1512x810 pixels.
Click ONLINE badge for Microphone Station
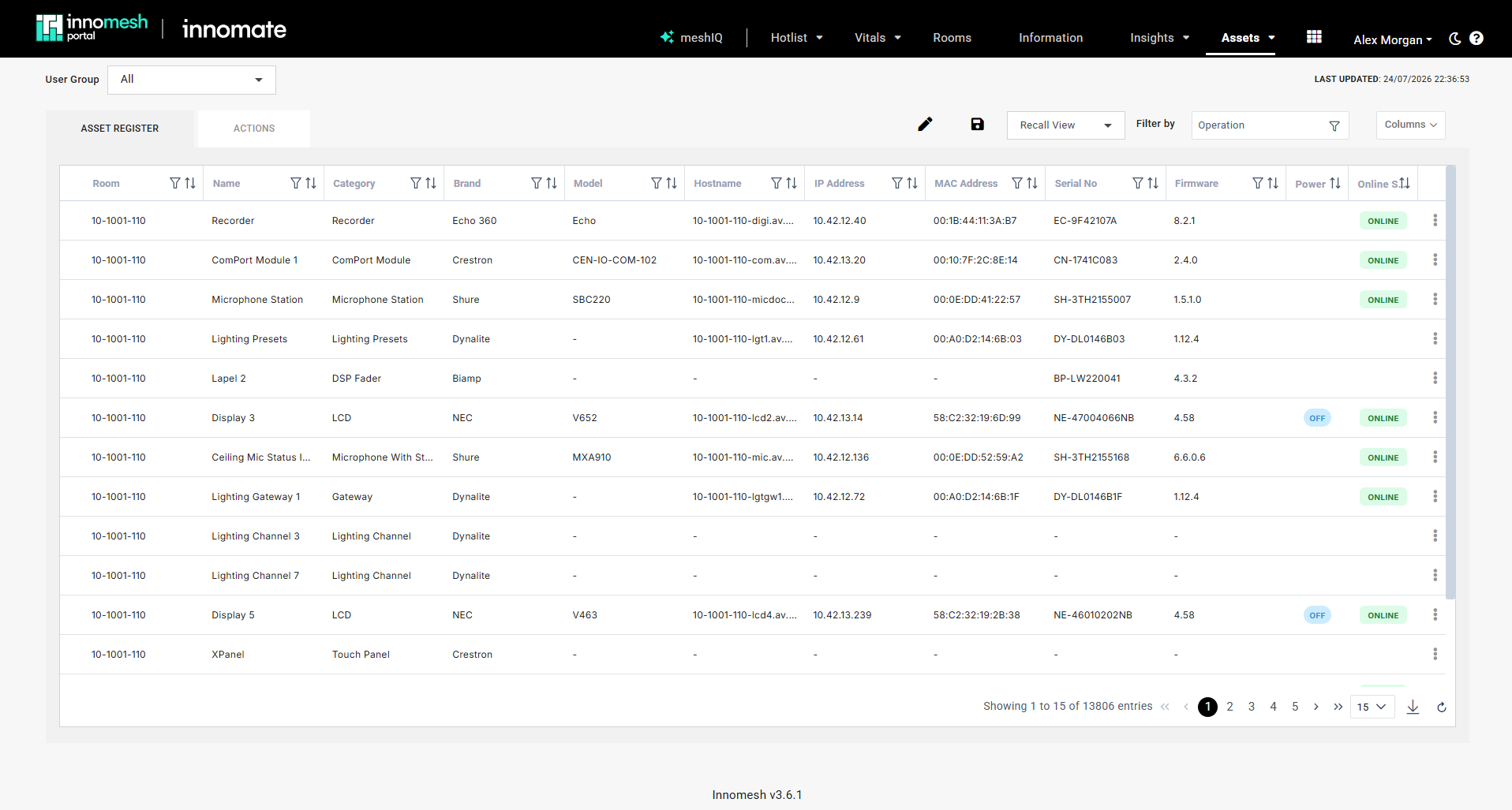point(1383,300)
